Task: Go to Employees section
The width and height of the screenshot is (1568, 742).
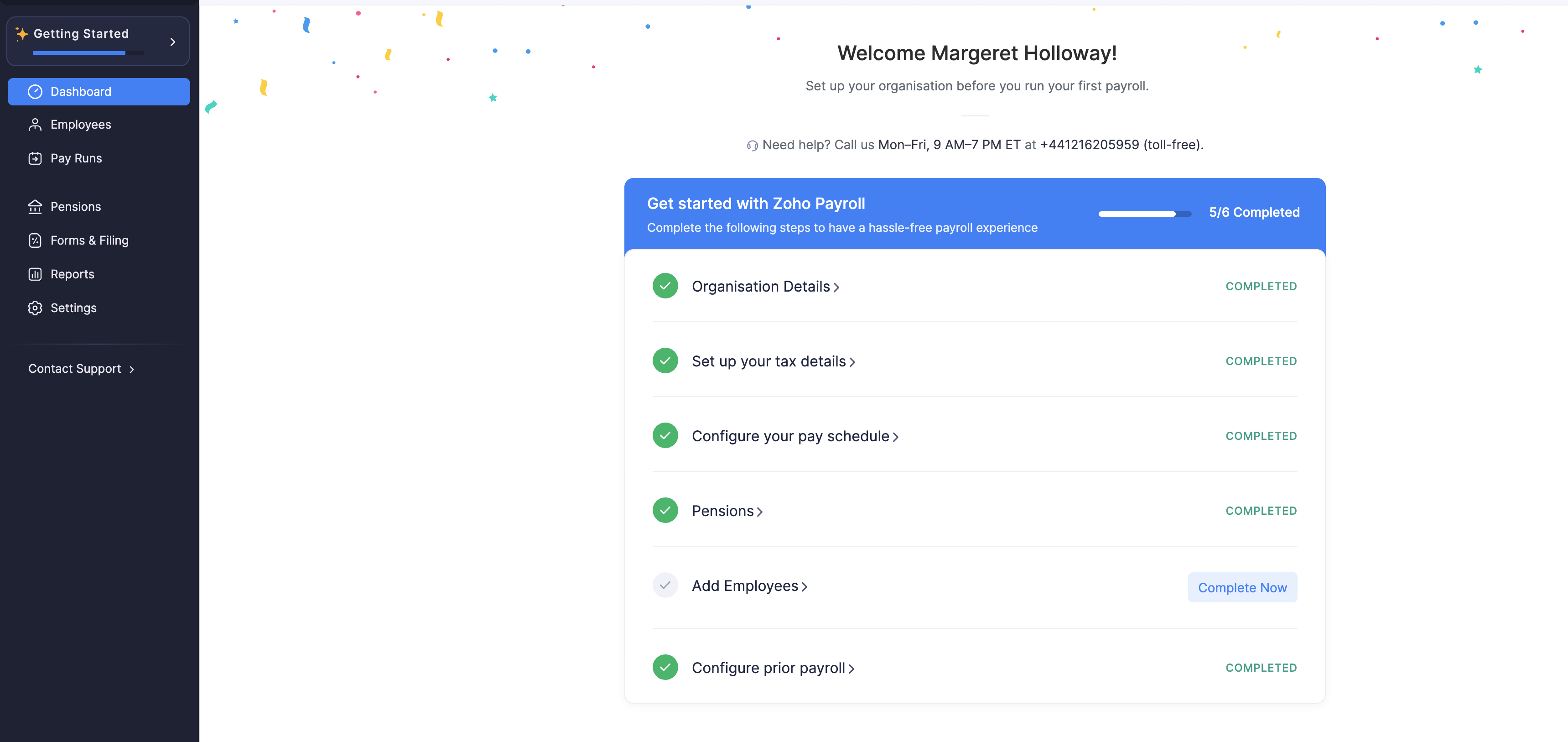Action: (x=99, y=124)
